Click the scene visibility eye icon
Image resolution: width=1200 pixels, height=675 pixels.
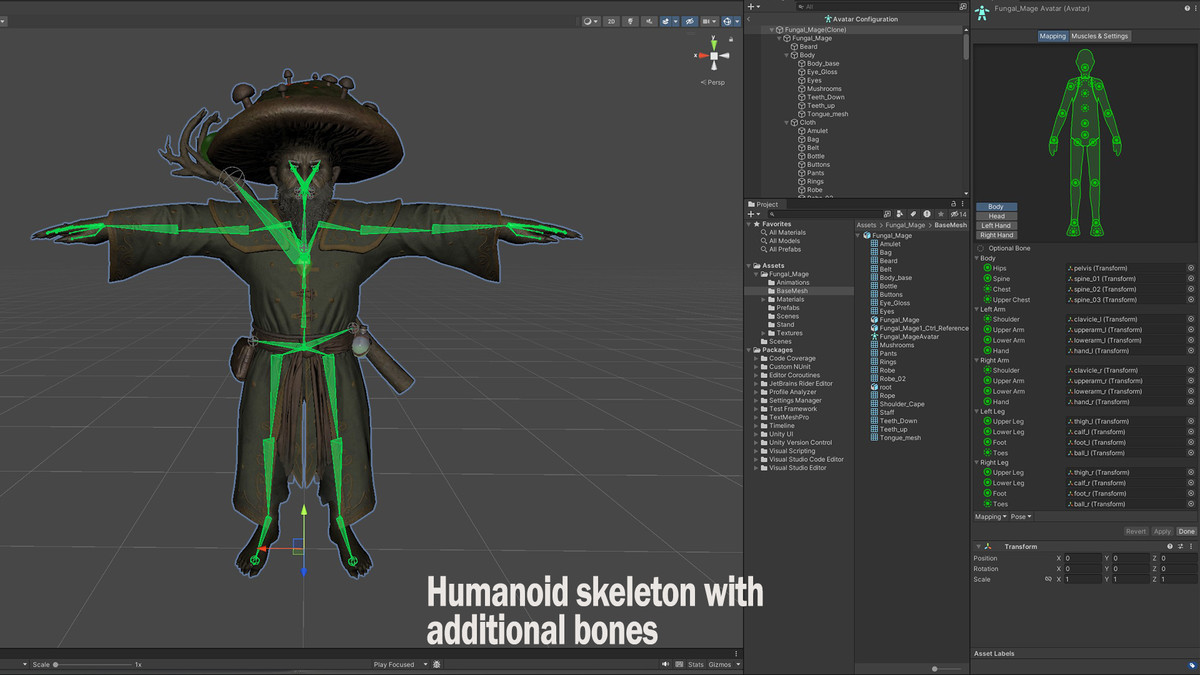pos(690,21)
